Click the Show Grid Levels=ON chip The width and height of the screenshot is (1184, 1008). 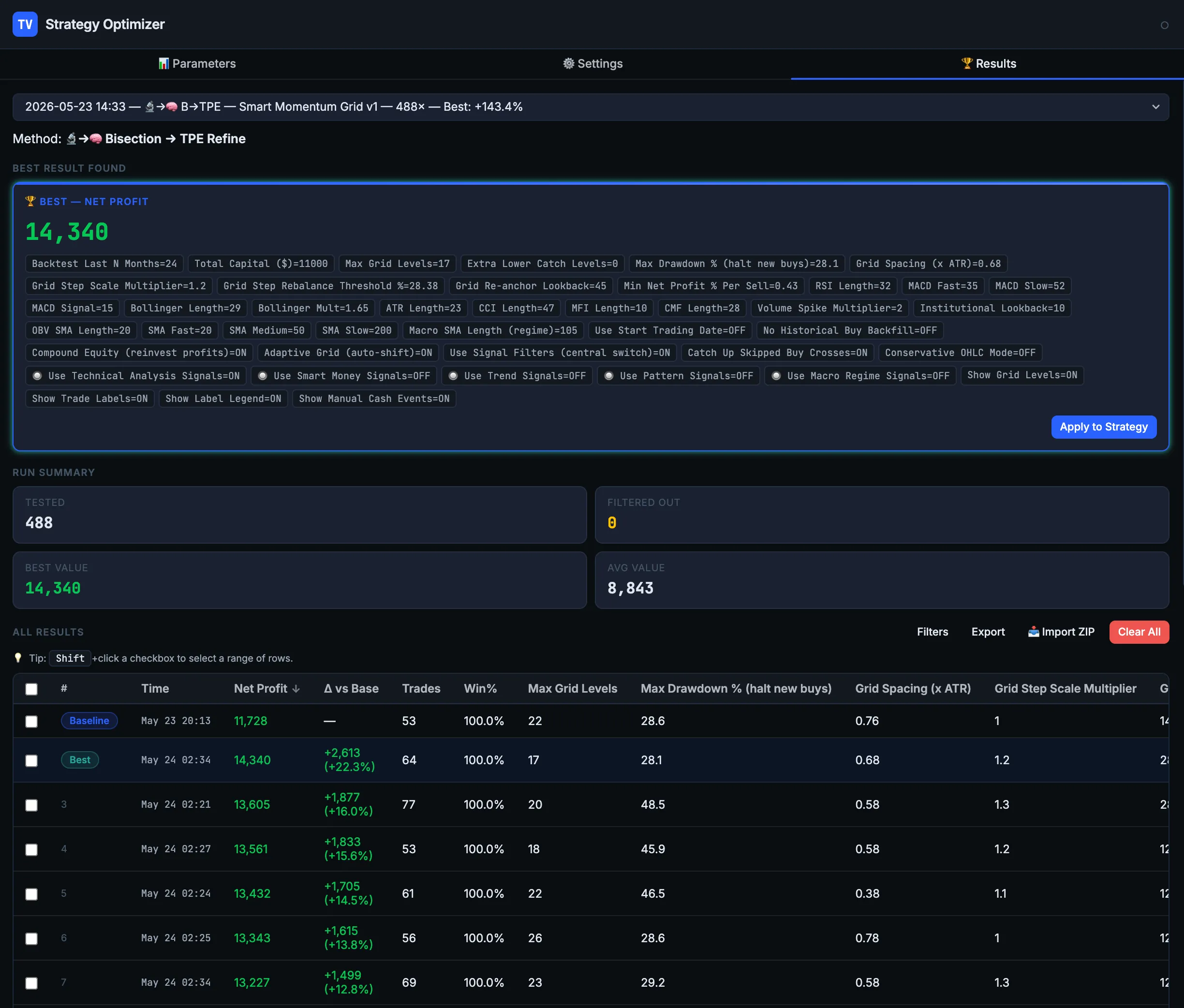pyautogui.click(x=1021, y=375)
